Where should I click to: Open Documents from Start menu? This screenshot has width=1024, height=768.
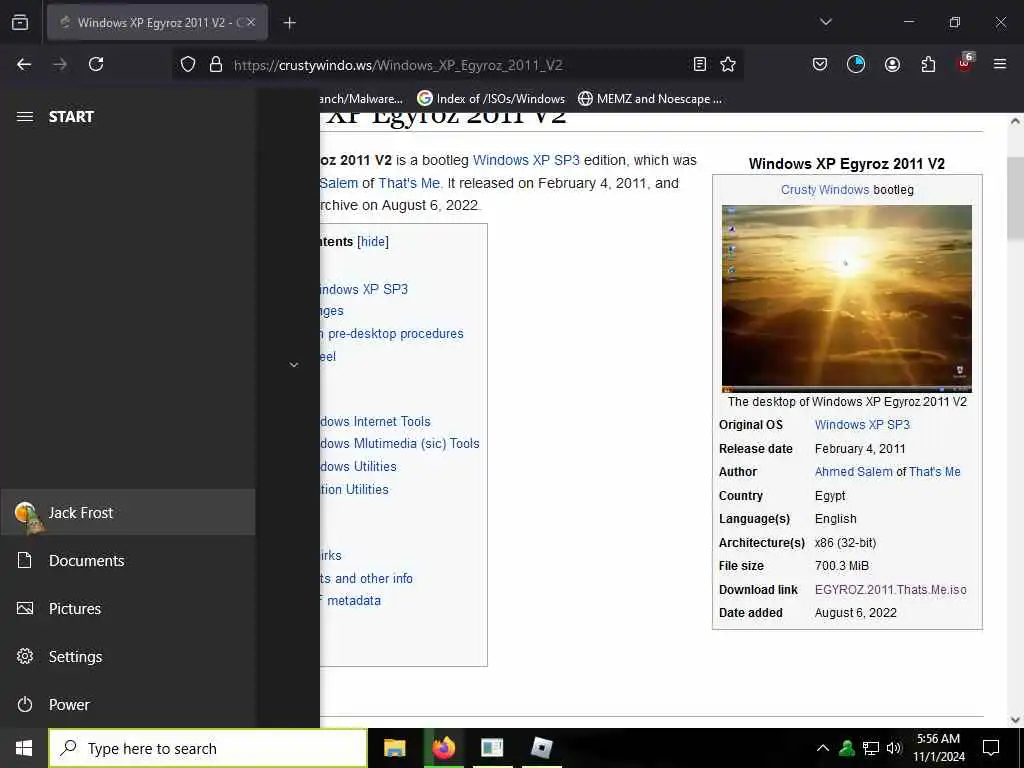coord(128,560)
